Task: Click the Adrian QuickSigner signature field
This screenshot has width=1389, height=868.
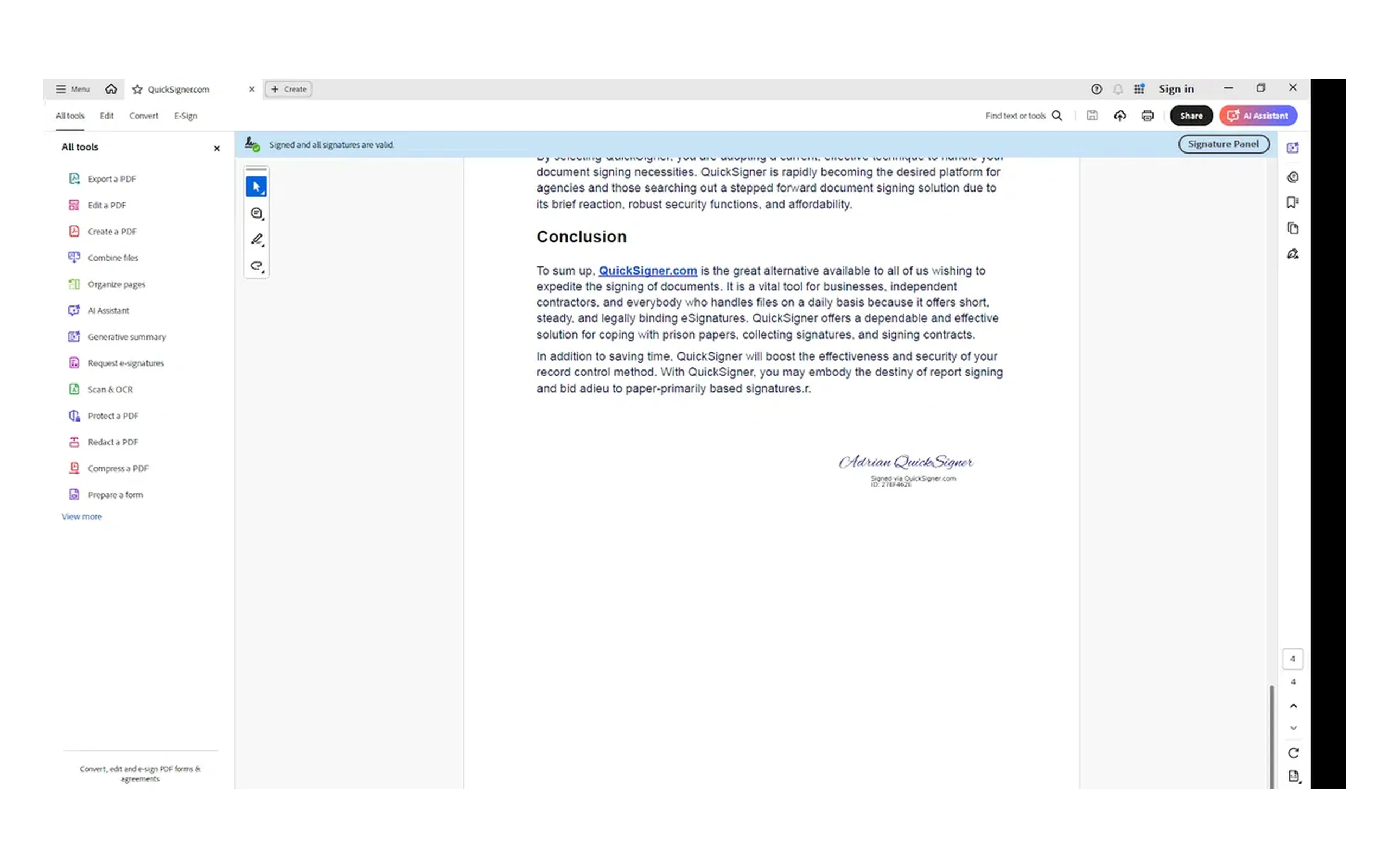Action: click(x=906, y=469)
